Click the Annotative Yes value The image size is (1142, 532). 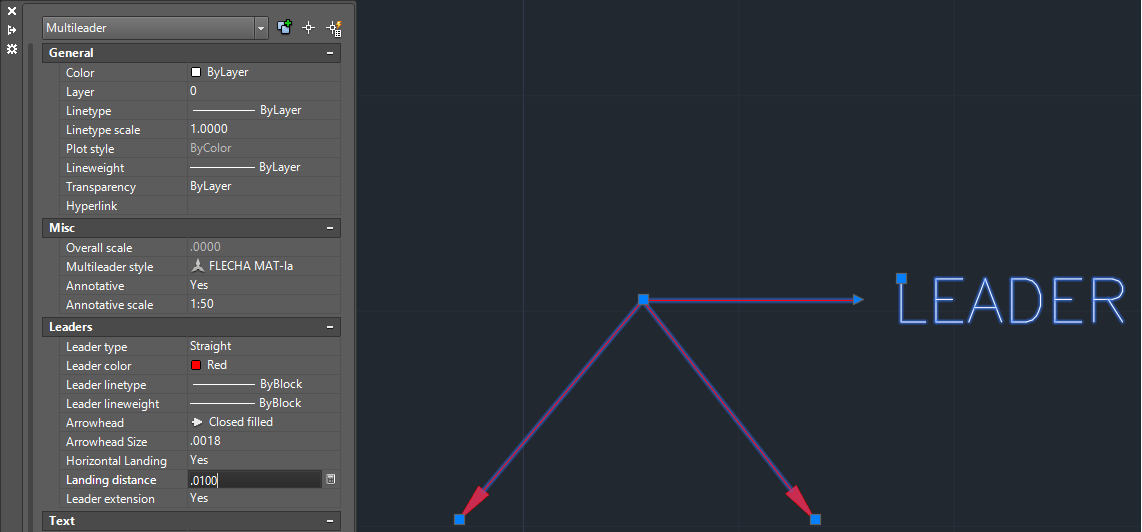point(199,285)
